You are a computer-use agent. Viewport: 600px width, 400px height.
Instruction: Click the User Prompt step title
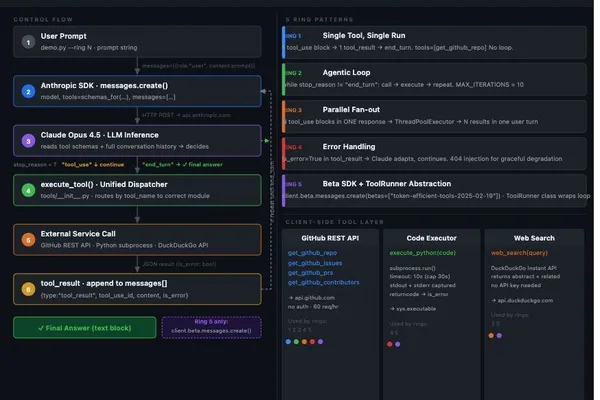64,36
